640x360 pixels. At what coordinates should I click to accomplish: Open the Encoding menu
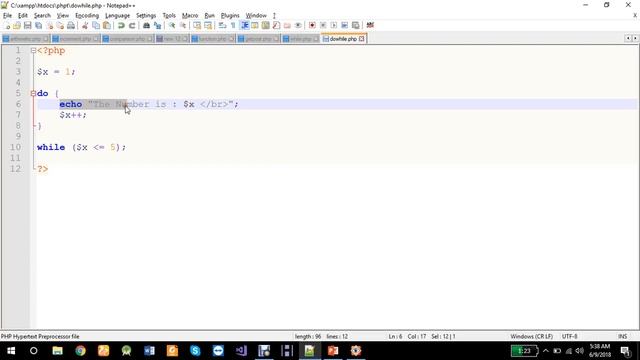[x=87, y=16]
